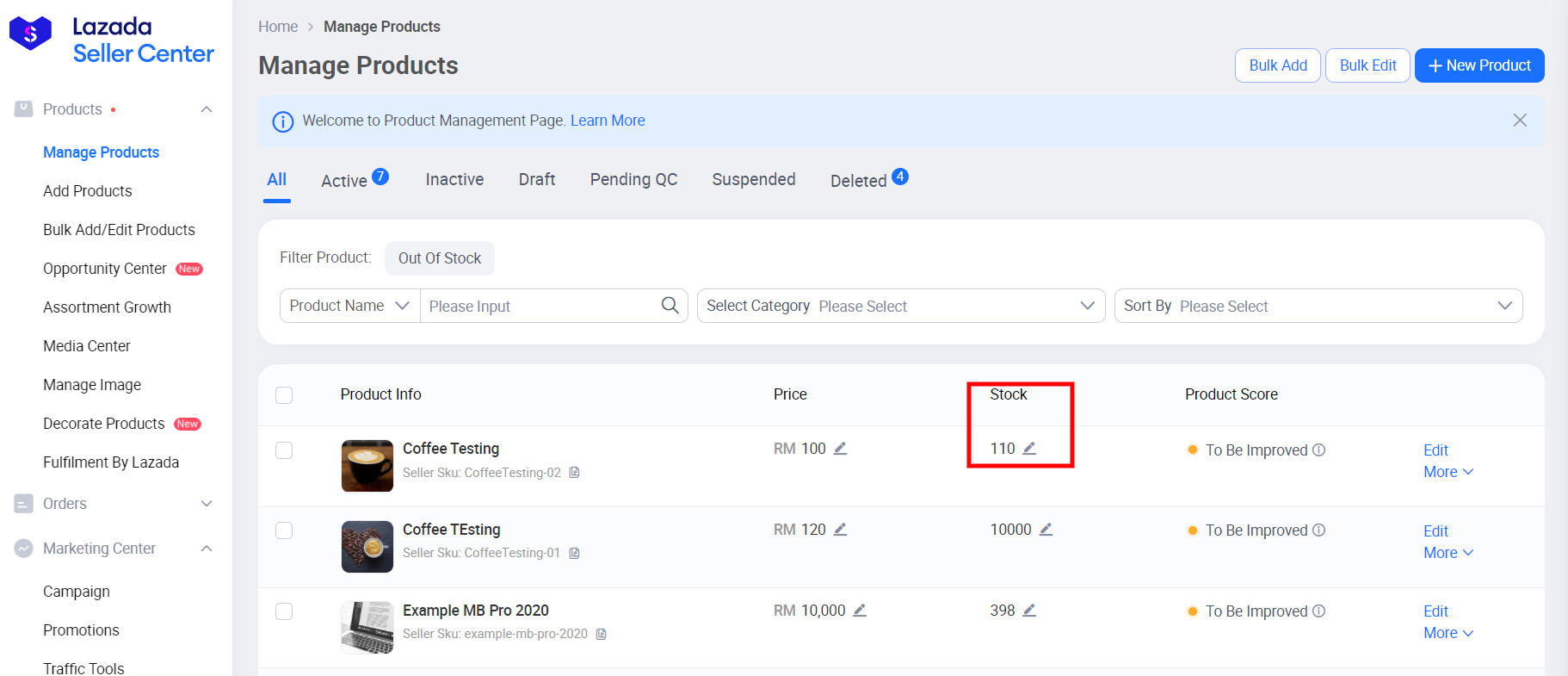Tick the select-all checkbox in table header
The width and height of the screenshot is (1568, 676).
[284, 395]
